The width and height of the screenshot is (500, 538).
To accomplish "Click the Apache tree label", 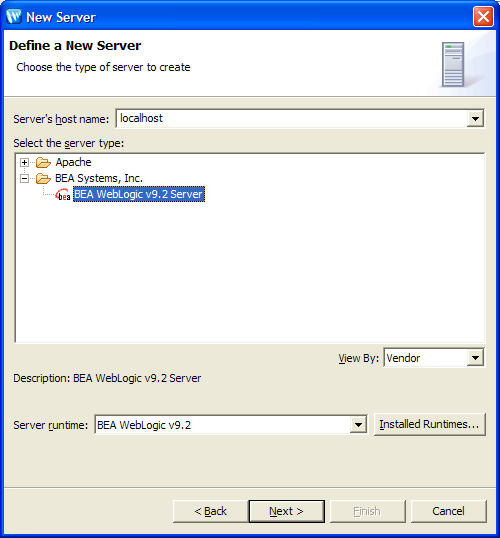I will [x=73, y=162].
